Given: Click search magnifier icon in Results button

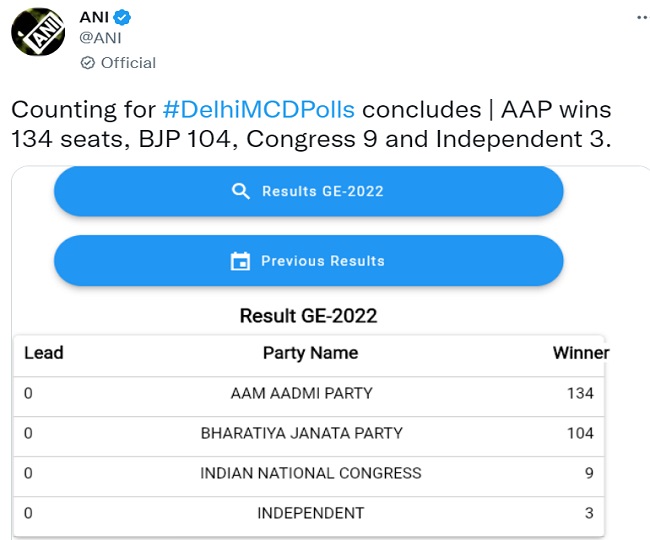Looking at the screenshot, I should 240,191.
